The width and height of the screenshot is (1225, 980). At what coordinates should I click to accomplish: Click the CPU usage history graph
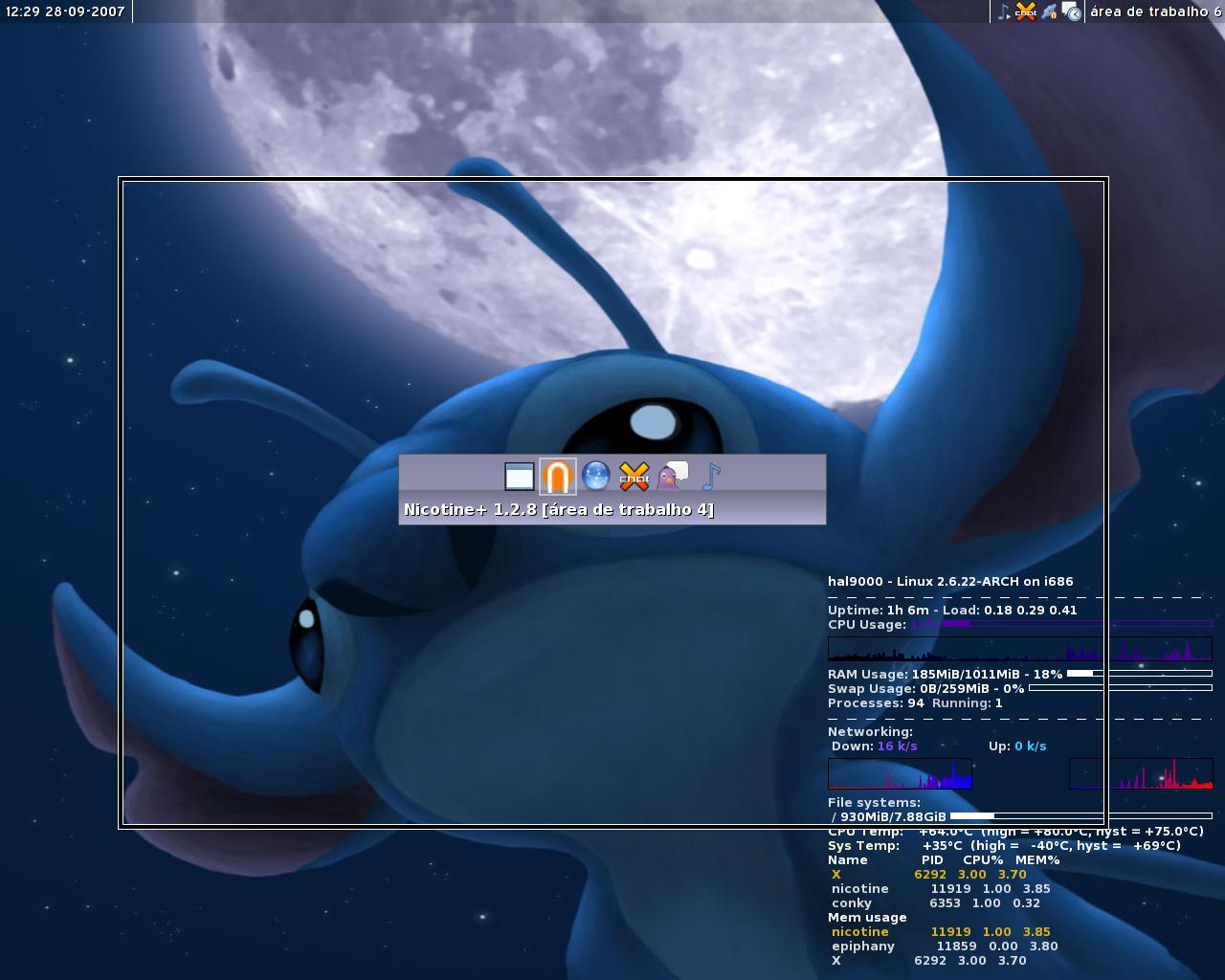(1019, 649)
